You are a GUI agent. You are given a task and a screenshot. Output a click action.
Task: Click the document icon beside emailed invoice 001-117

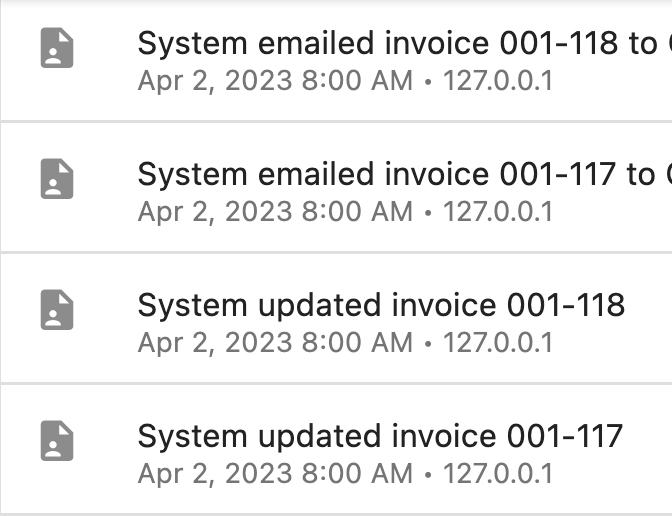tap(57, 179)
